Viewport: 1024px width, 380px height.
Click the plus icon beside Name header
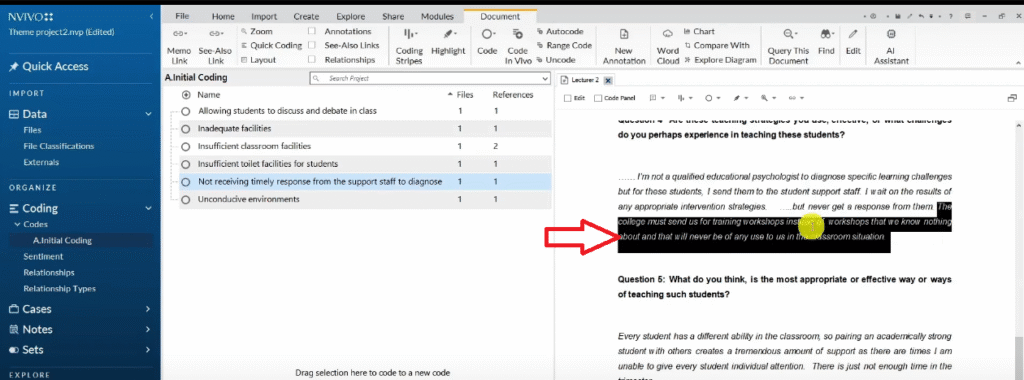(x=185, y=95)
